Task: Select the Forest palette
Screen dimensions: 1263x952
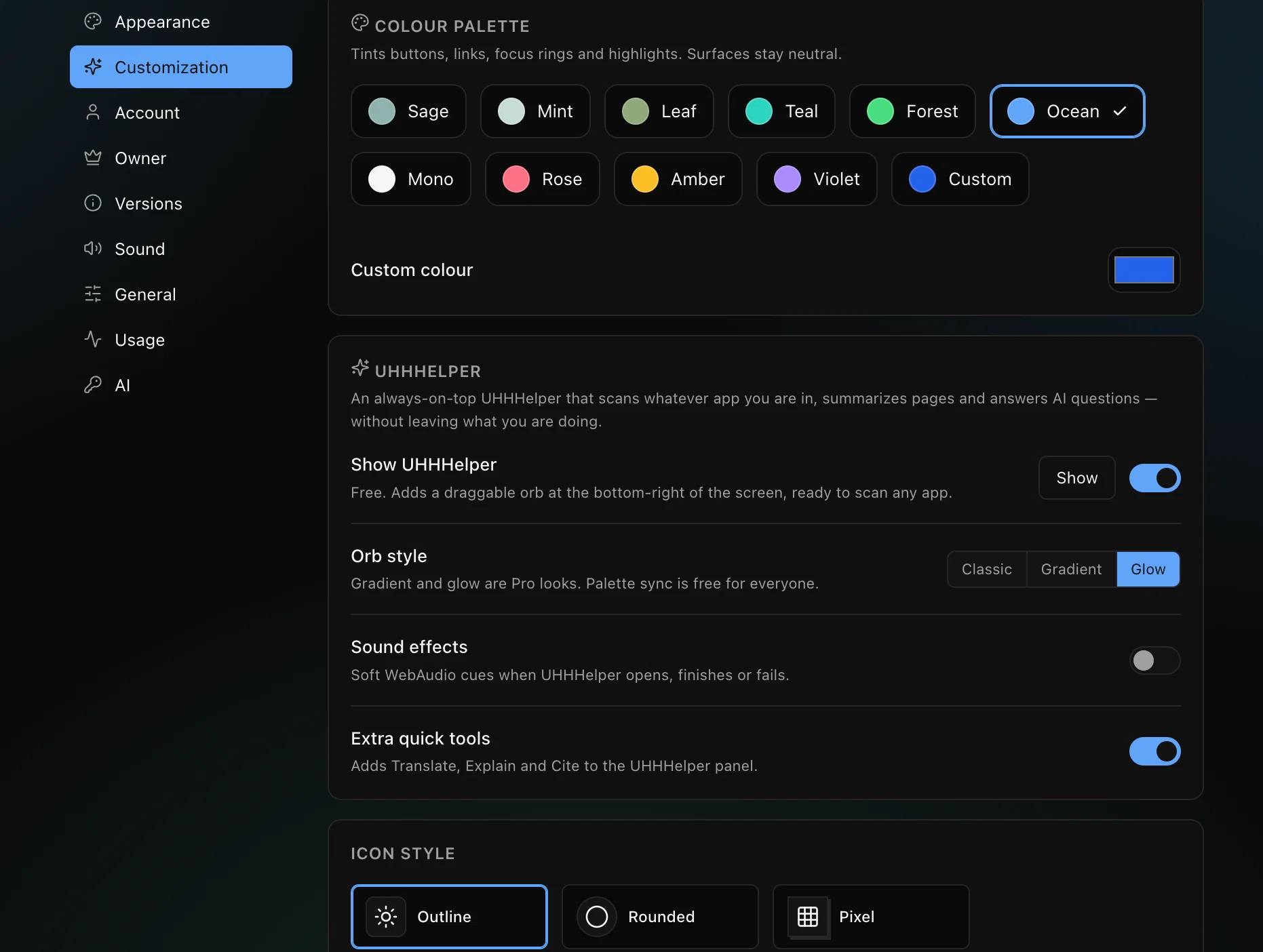Action: coord(912,111)
